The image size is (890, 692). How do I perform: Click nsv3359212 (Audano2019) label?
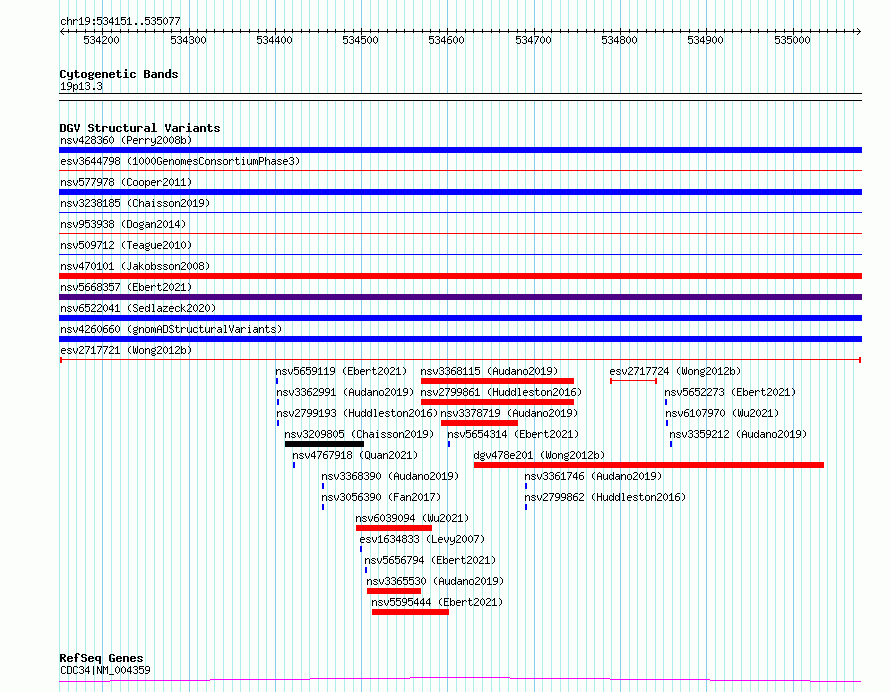click(738, 434)
